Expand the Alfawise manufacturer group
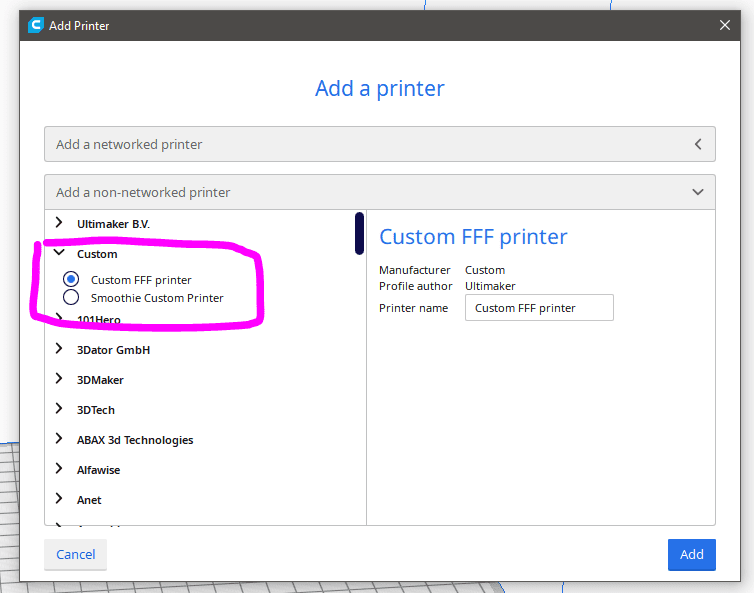Viewport: 754px width, 593px height. 59,470
